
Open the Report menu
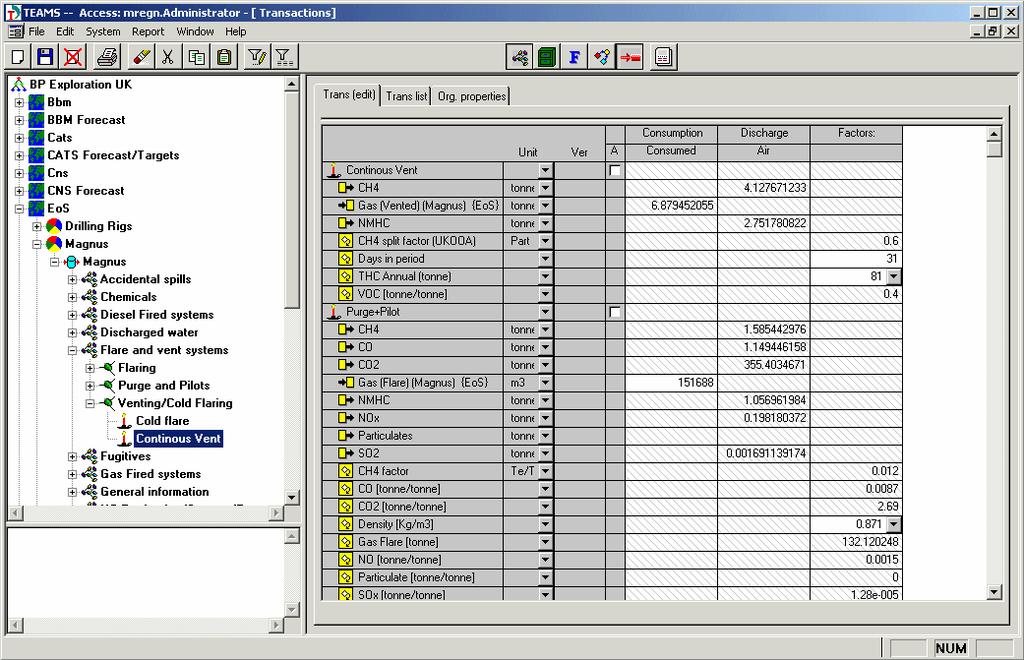(x=148, y=31)
